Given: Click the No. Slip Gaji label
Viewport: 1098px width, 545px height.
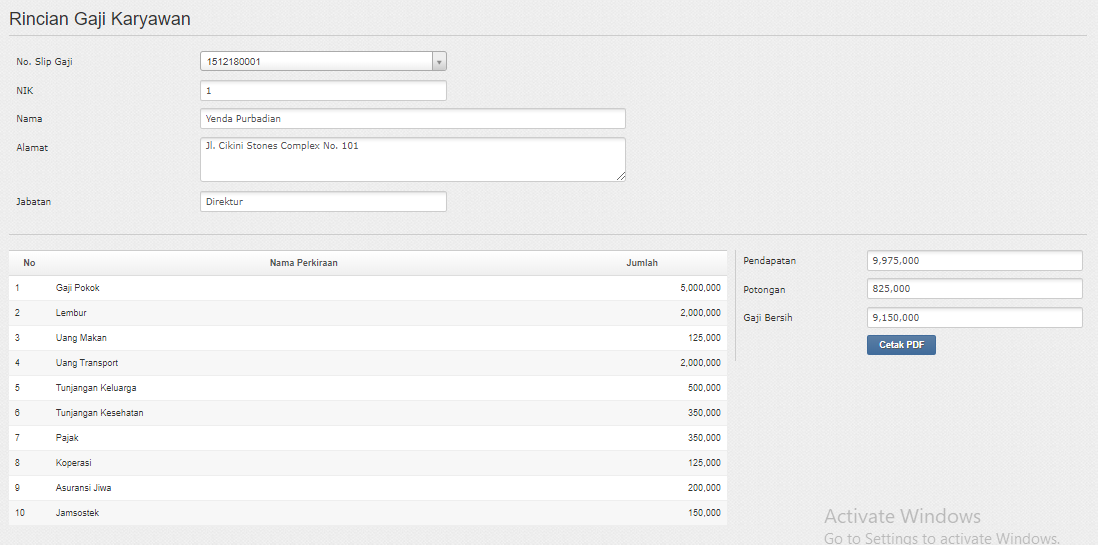Looking at the screenshot, I should (x=44, y=62).
